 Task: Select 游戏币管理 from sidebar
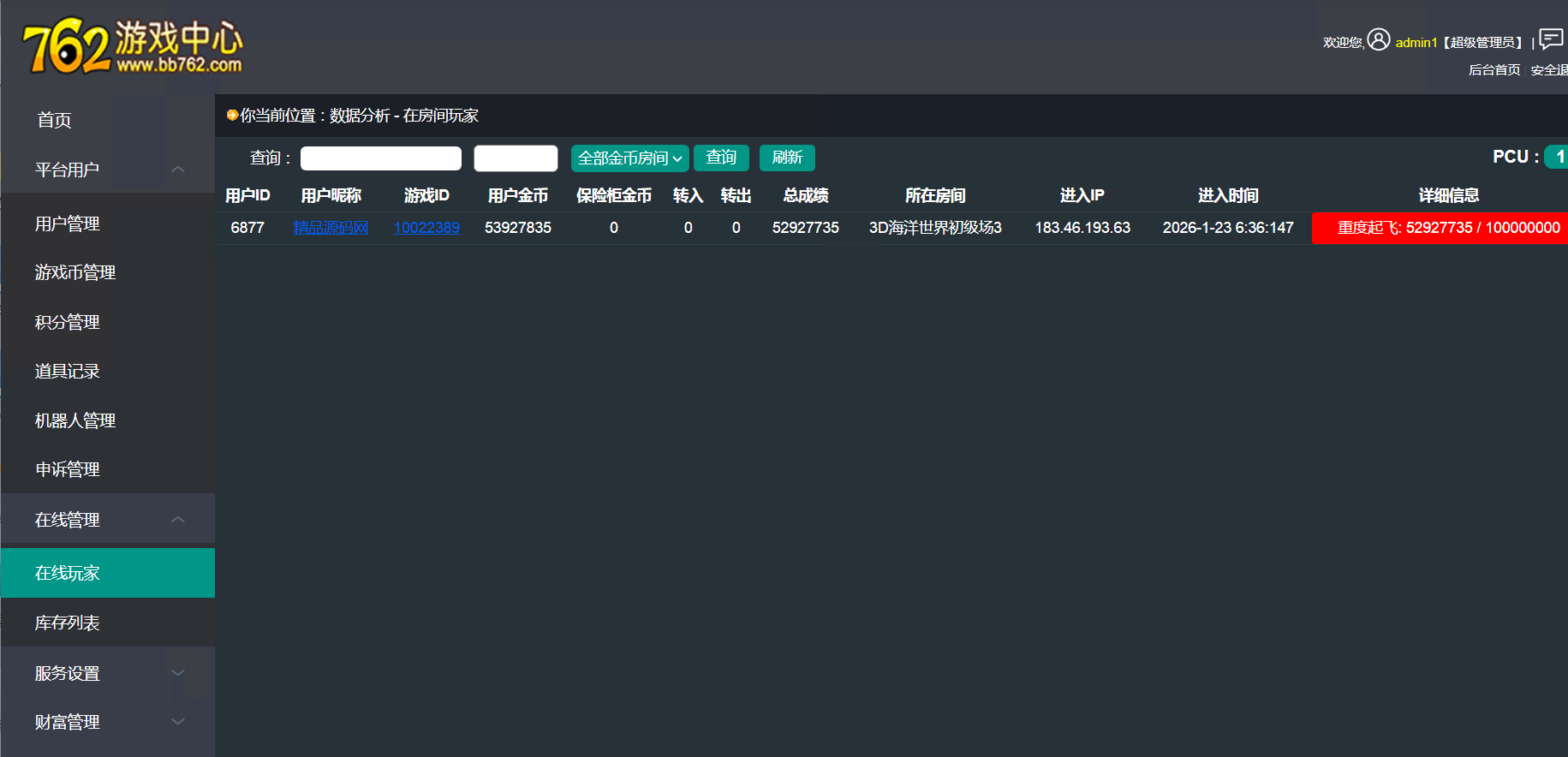75,272
